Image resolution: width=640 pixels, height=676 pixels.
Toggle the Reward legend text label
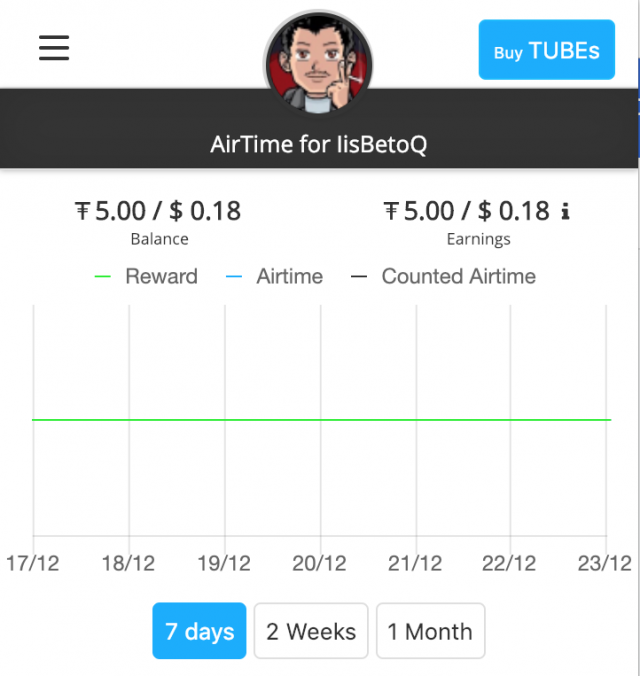pos(161,277)
